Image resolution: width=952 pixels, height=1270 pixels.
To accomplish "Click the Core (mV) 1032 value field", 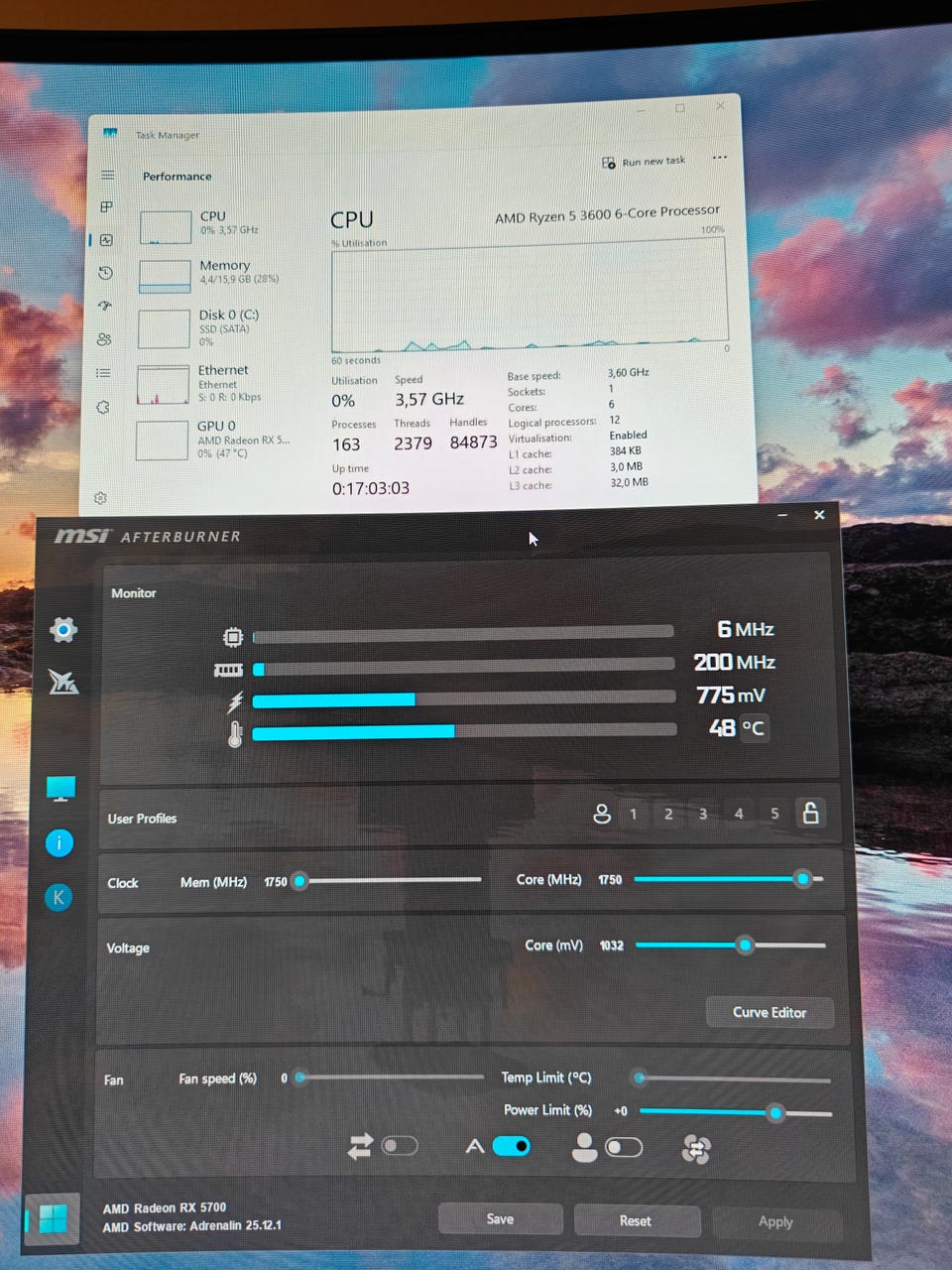I will pyautogui.click(x=612, y=946).
